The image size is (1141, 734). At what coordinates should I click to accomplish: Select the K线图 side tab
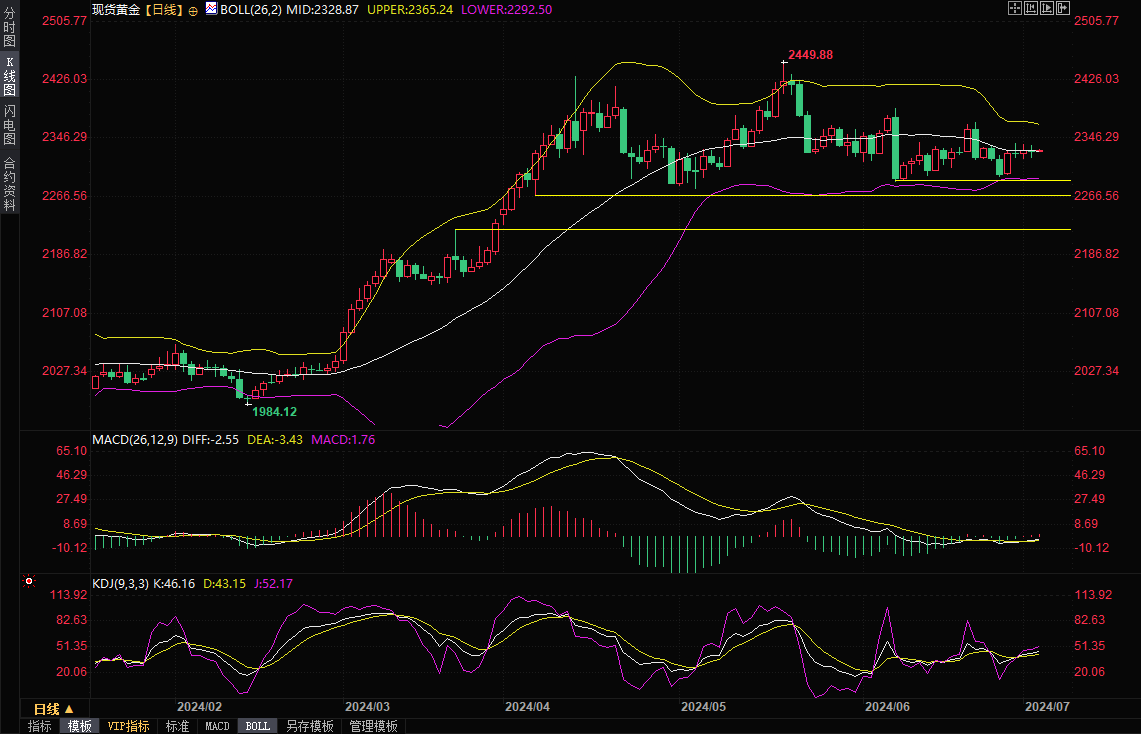tap(9, 75)
